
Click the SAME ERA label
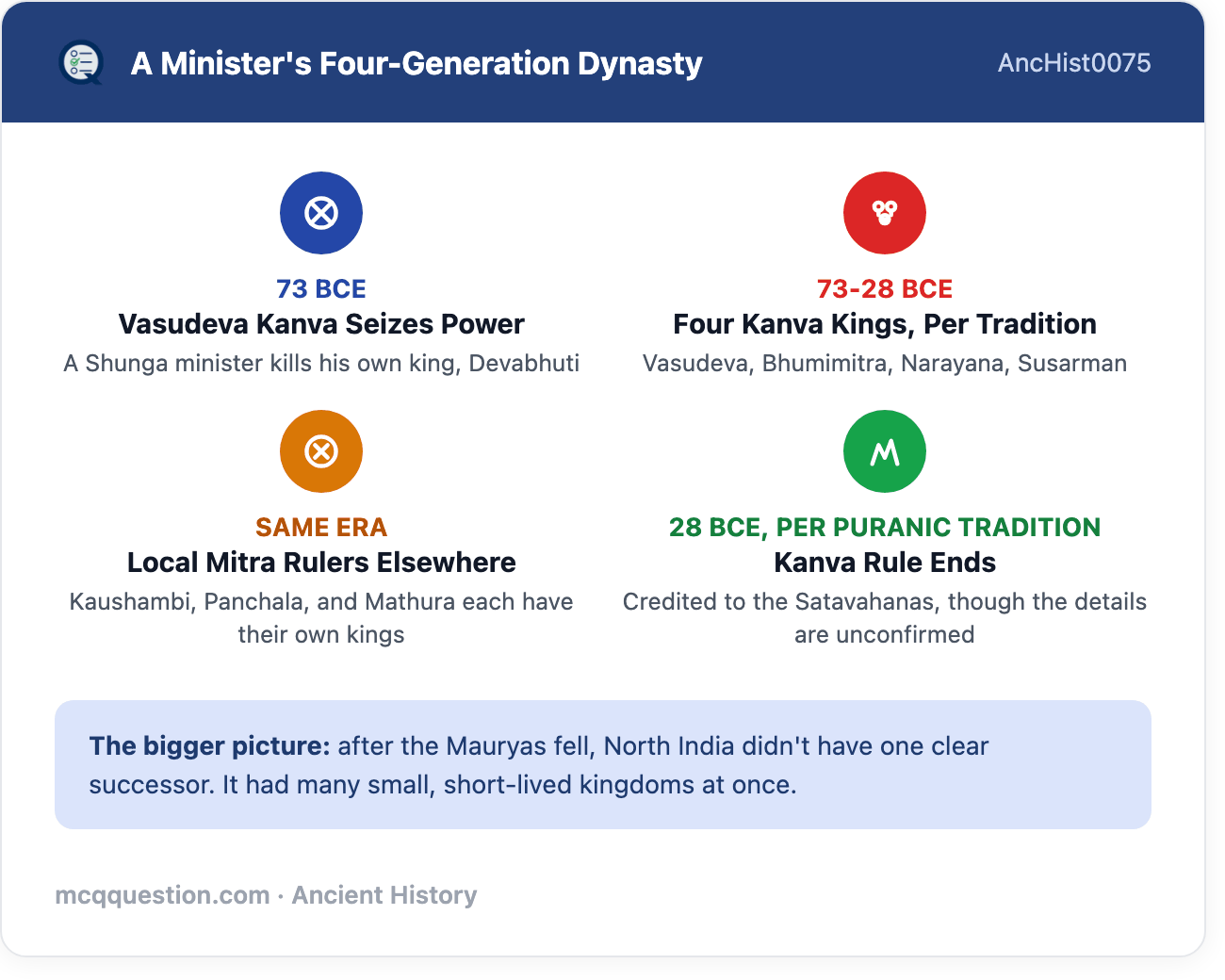click(x=321, y=527)
